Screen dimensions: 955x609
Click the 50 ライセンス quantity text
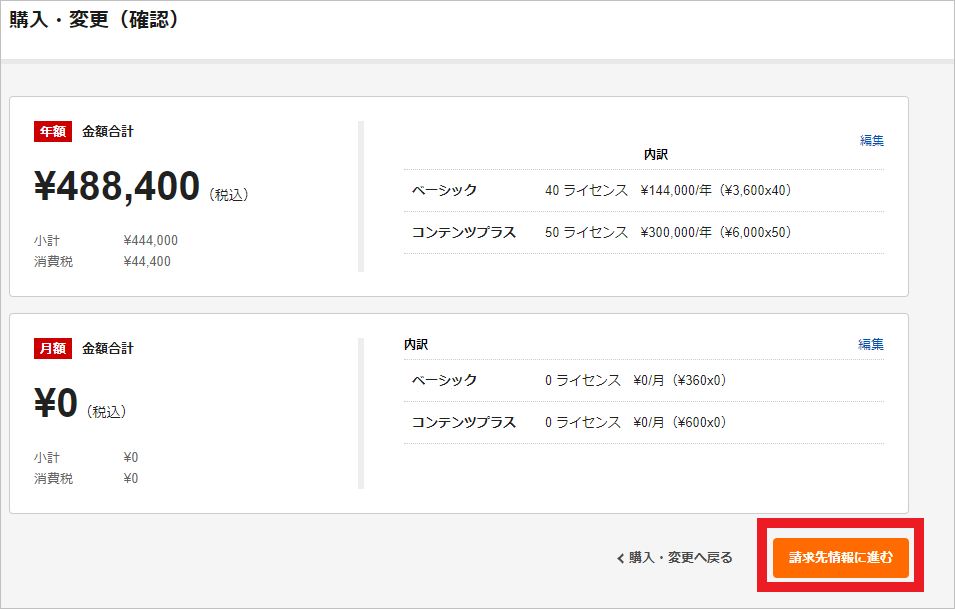pos(586,232)
